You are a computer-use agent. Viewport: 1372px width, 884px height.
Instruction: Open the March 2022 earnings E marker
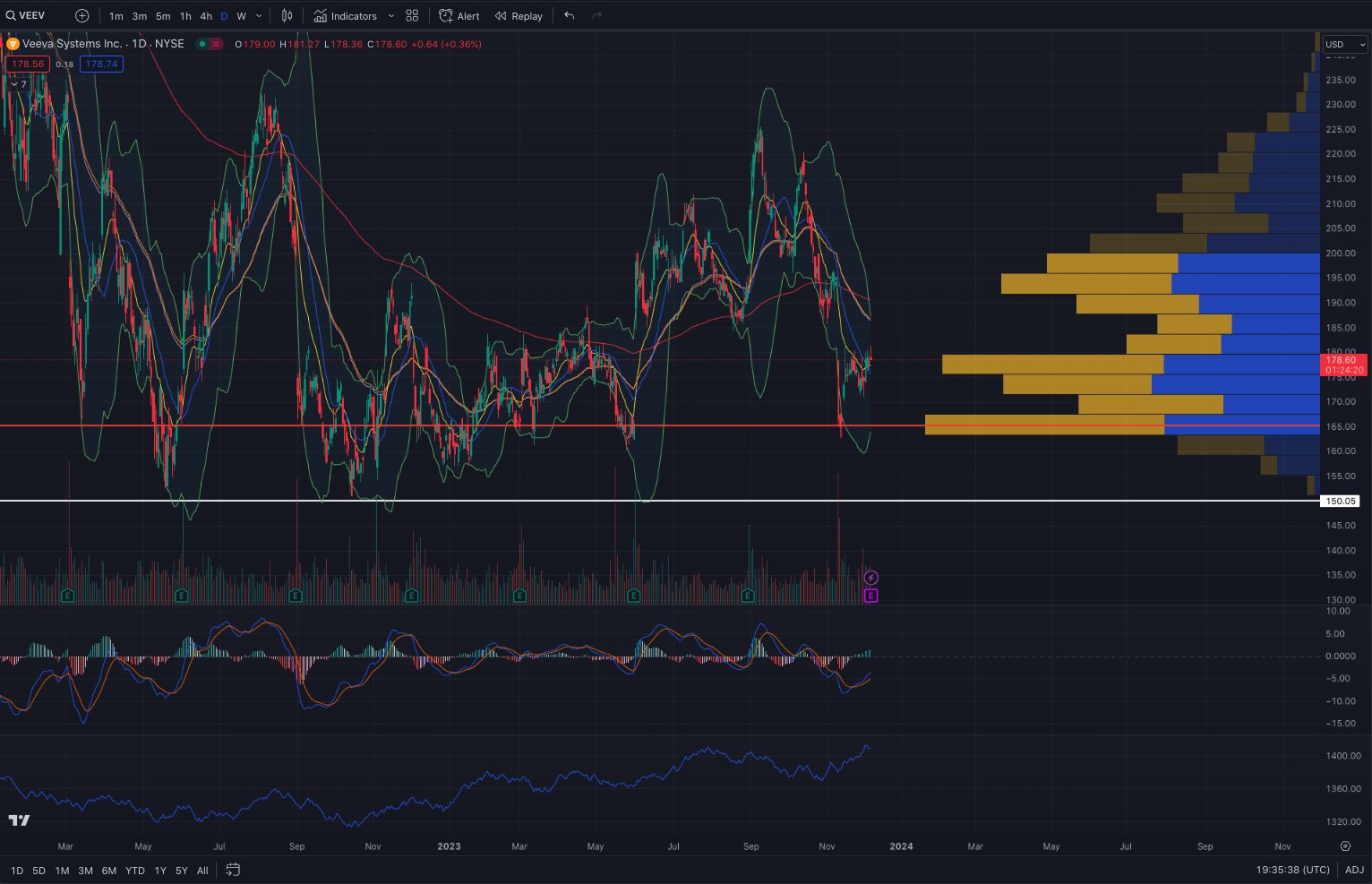(66, 595)
